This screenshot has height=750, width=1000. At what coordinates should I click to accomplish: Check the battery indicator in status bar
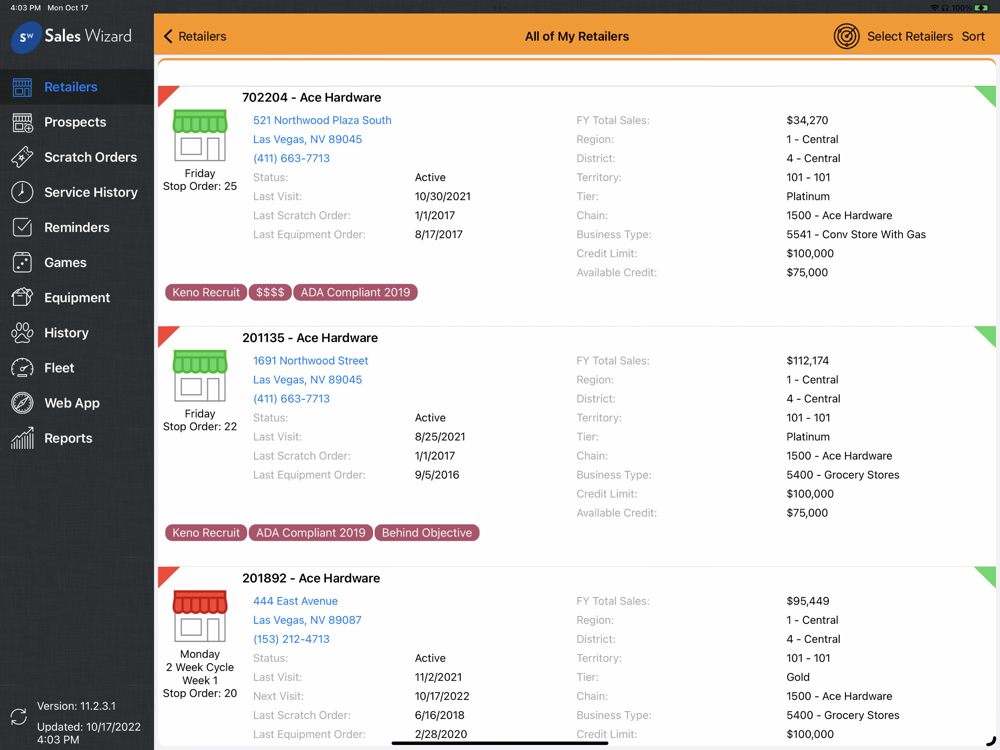[x=982, y=8]
